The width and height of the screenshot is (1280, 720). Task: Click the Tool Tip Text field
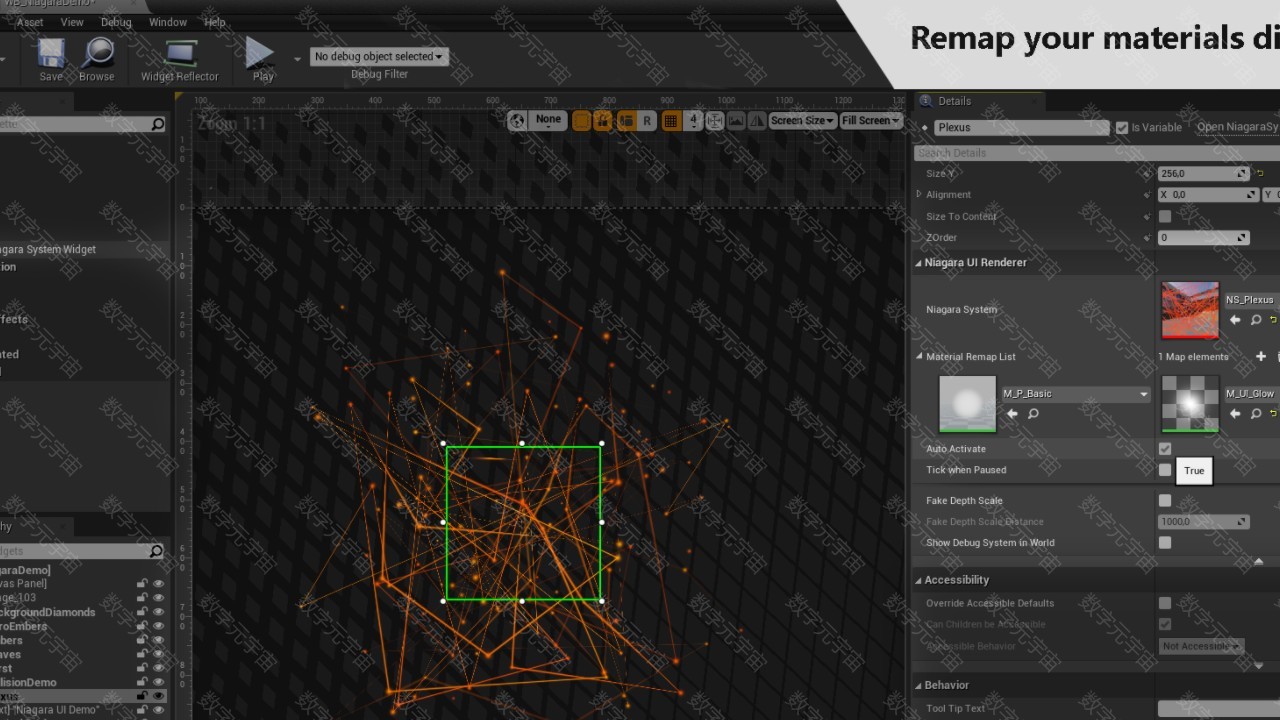point(1218,709)
